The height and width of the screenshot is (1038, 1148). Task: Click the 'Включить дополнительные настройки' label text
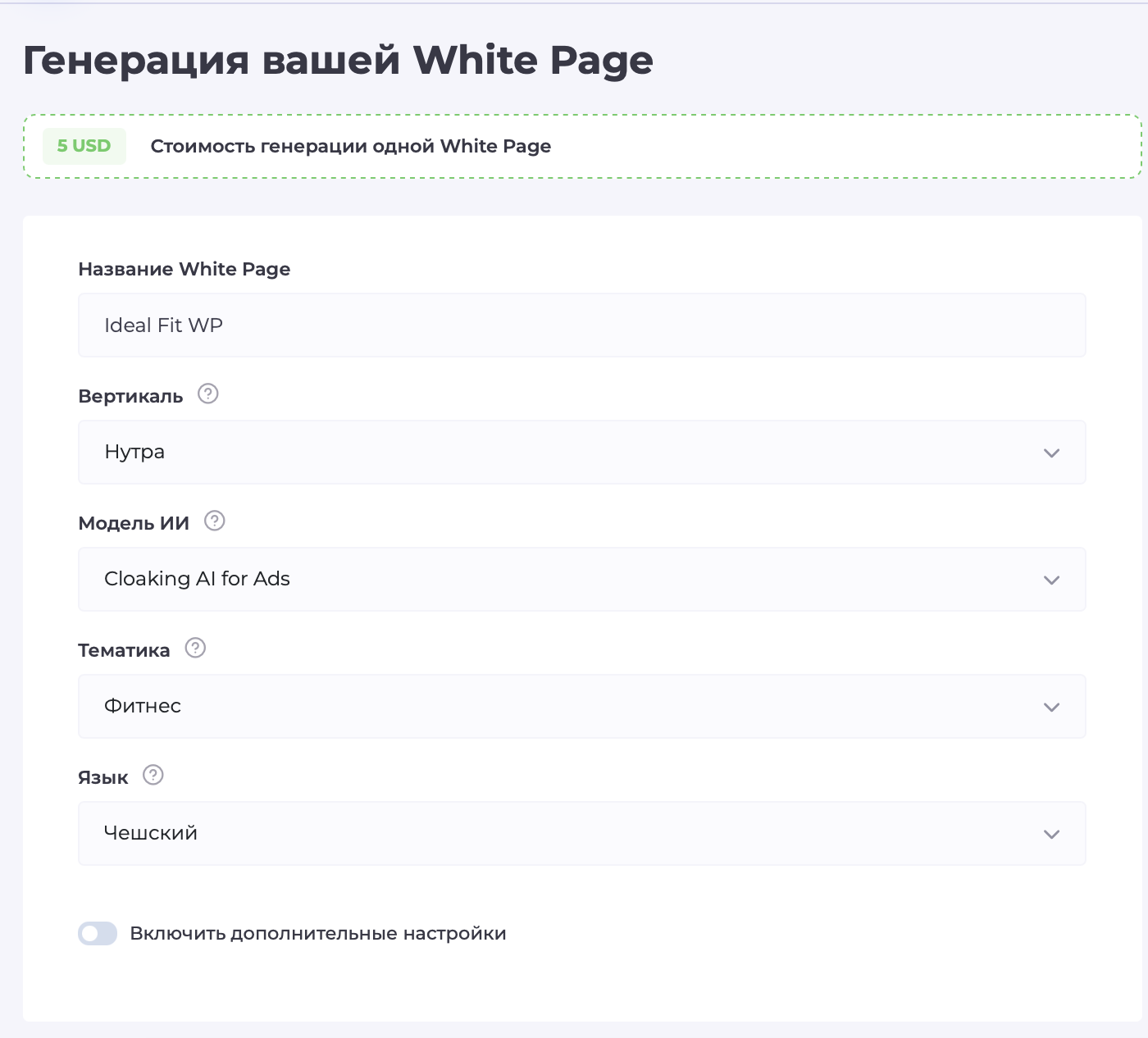click(318, 934)
